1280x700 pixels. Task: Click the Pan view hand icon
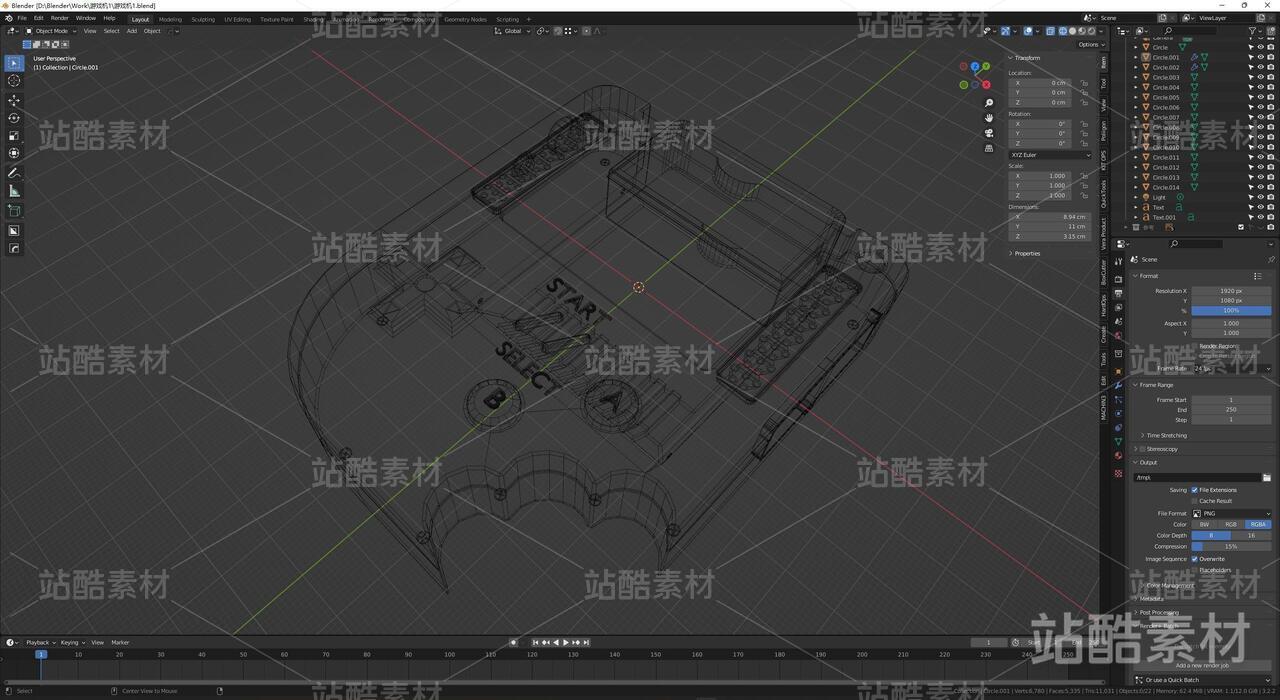989,118
